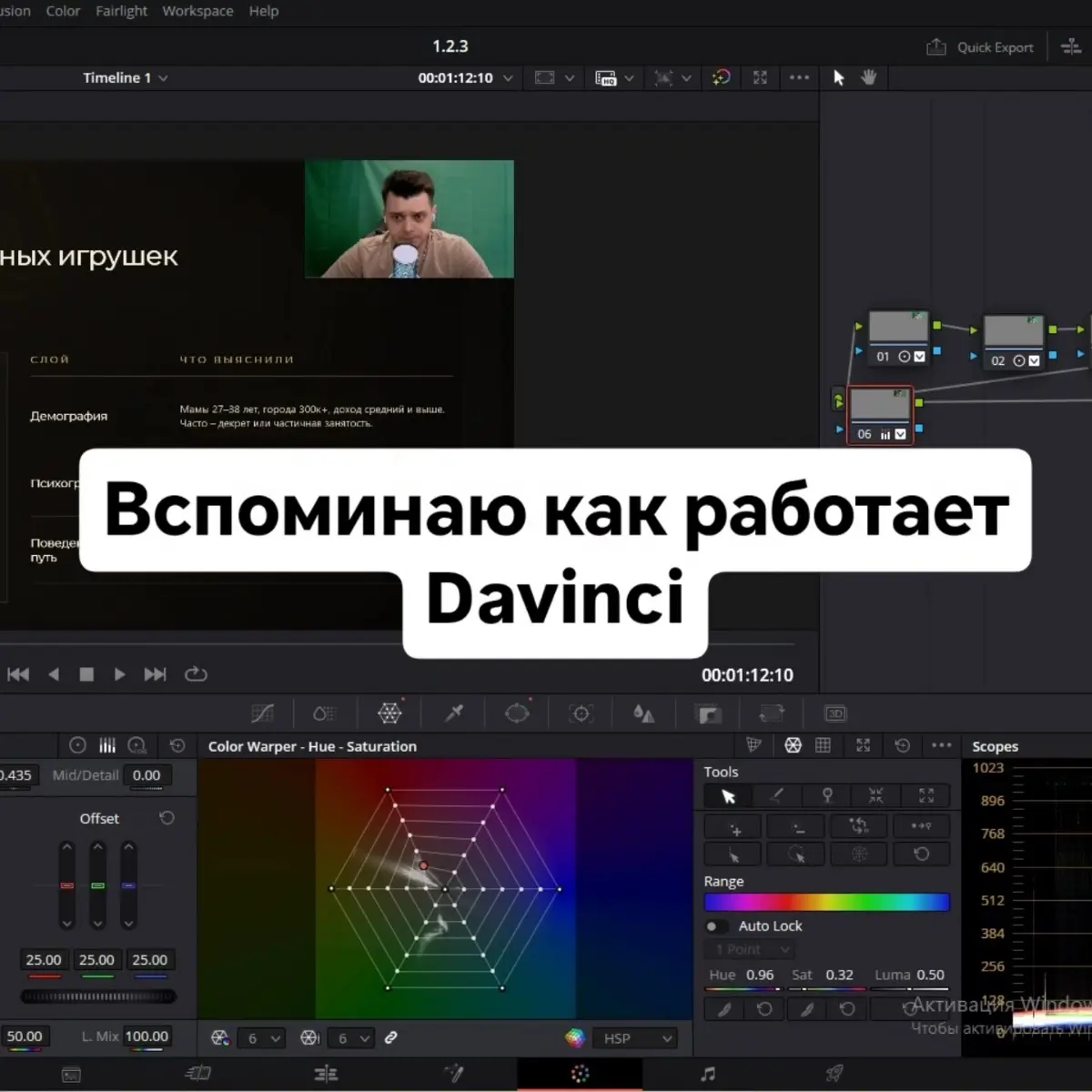Click the Luma value 0.50 field
This screenshot has width=1092, height=1092.
point(930,975)
